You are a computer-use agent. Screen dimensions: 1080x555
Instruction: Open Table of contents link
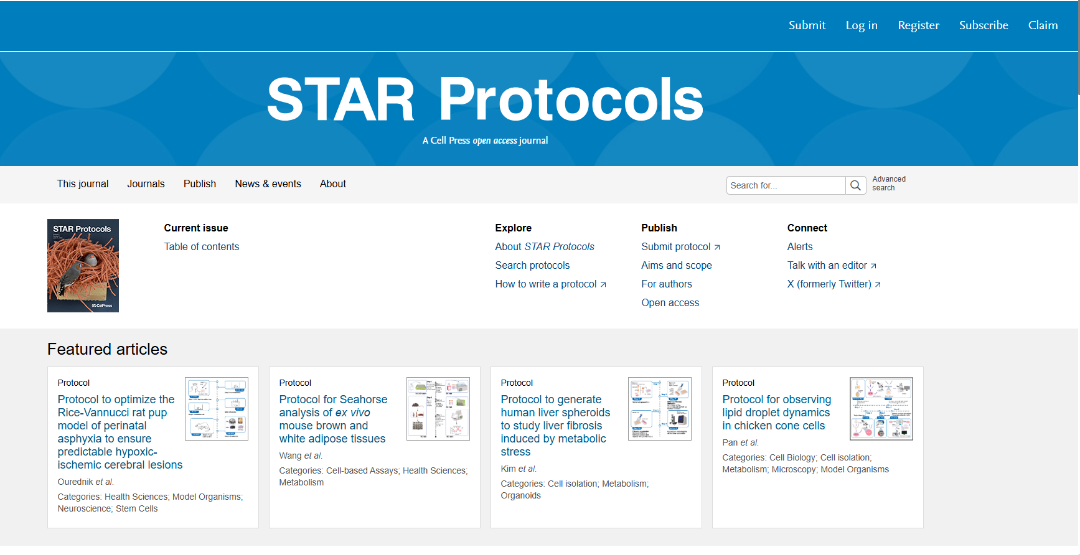click(x=201, y=247)
